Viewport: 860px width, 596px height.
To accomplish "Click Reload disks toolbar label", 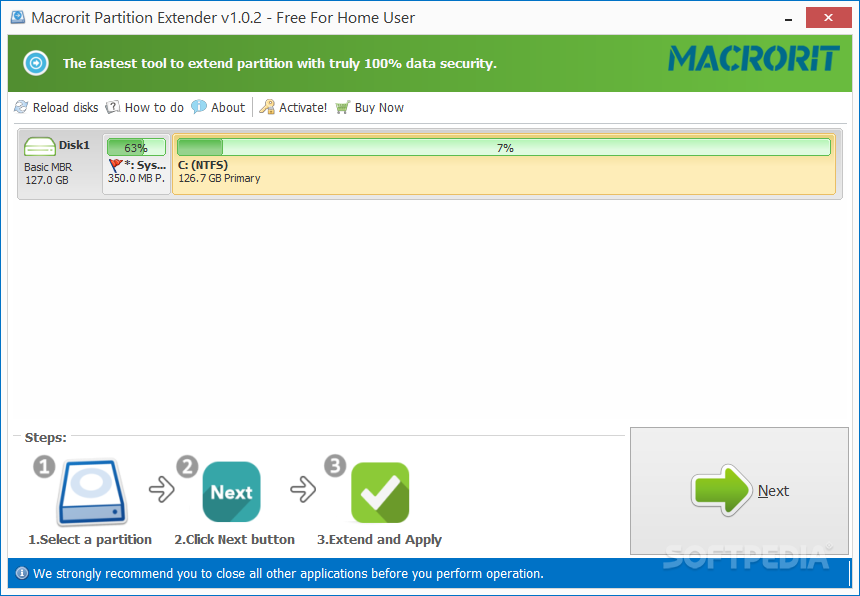I will pyautogui.click(x=65, y=107).
